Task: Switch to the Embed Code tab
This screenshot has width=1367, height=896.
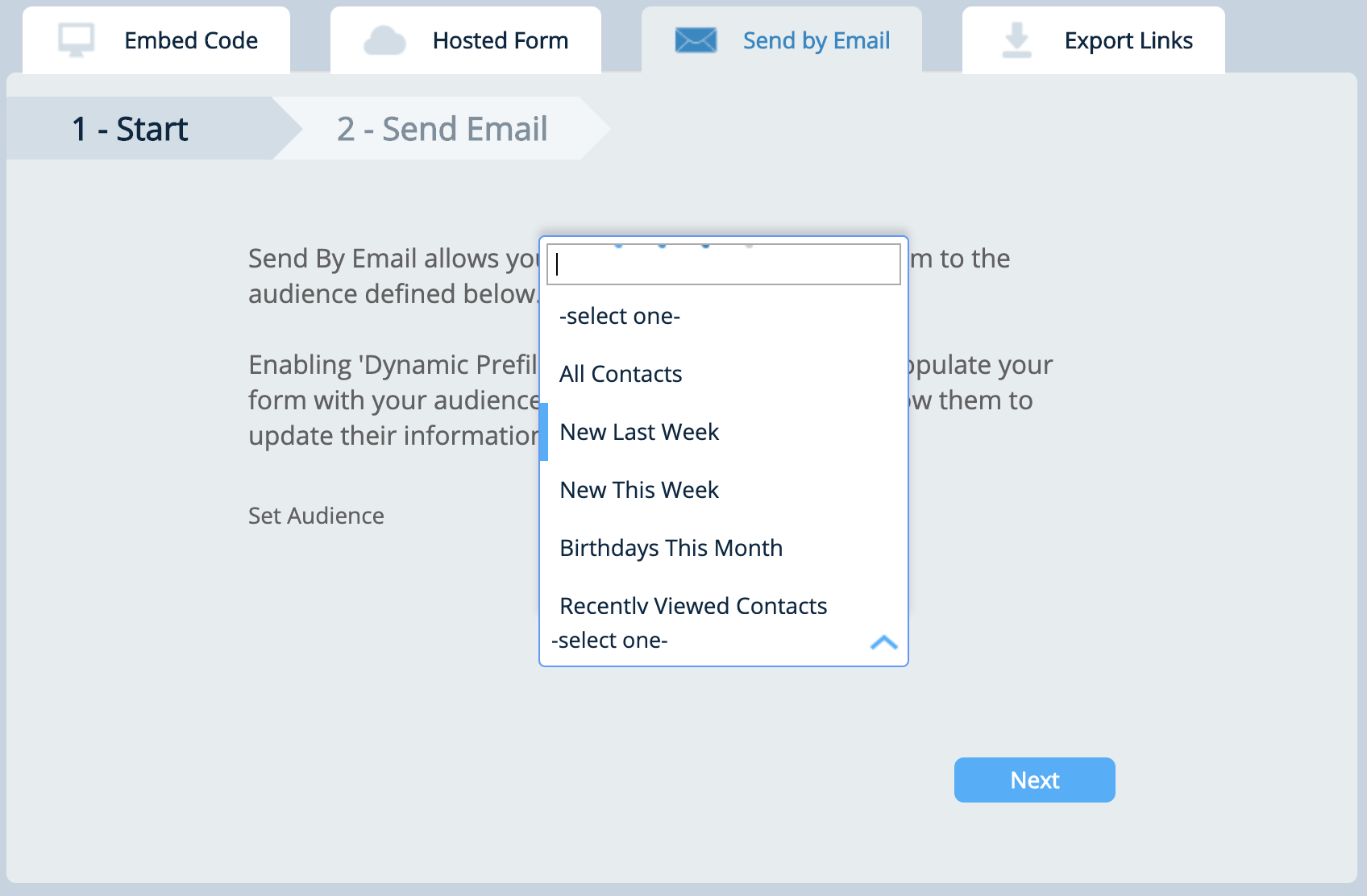Action: [190, 40]
